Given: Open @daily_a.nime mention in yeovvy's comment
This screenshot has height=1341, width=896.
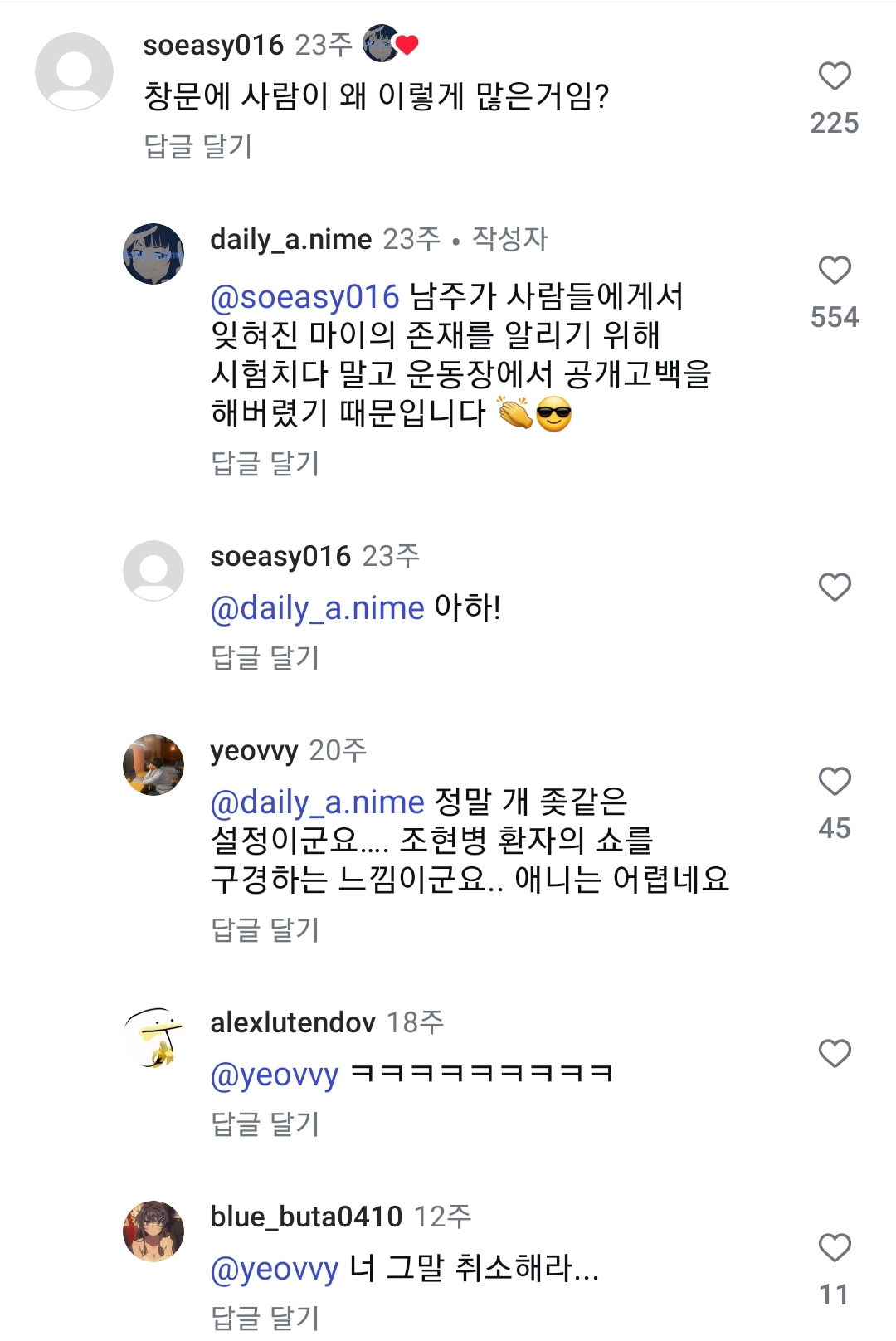Looking at the screenshot, I should pyautogui.click(x=317, y=803).
